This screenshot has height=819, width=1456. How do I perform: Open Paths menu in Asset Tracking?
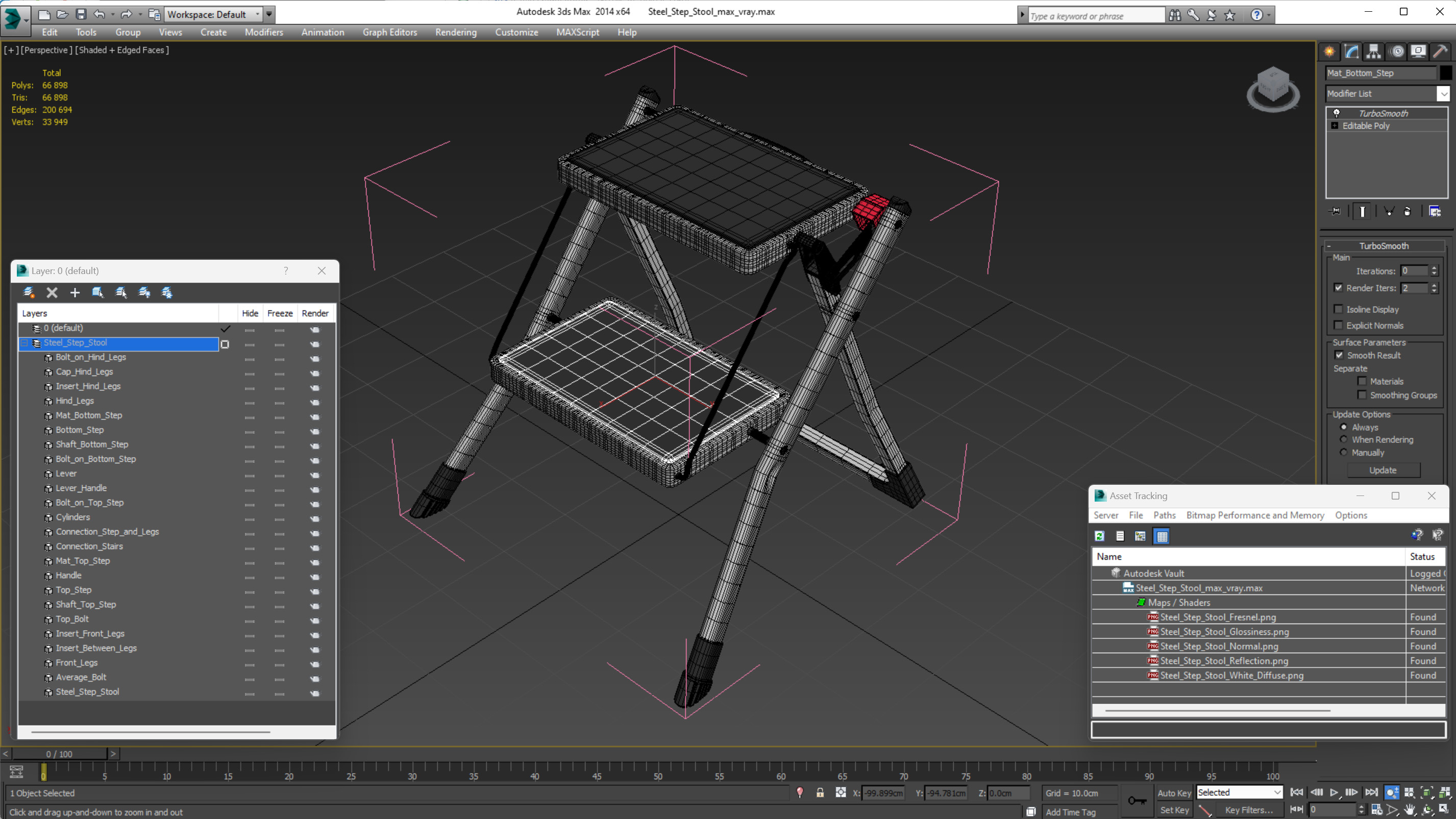1165,515
